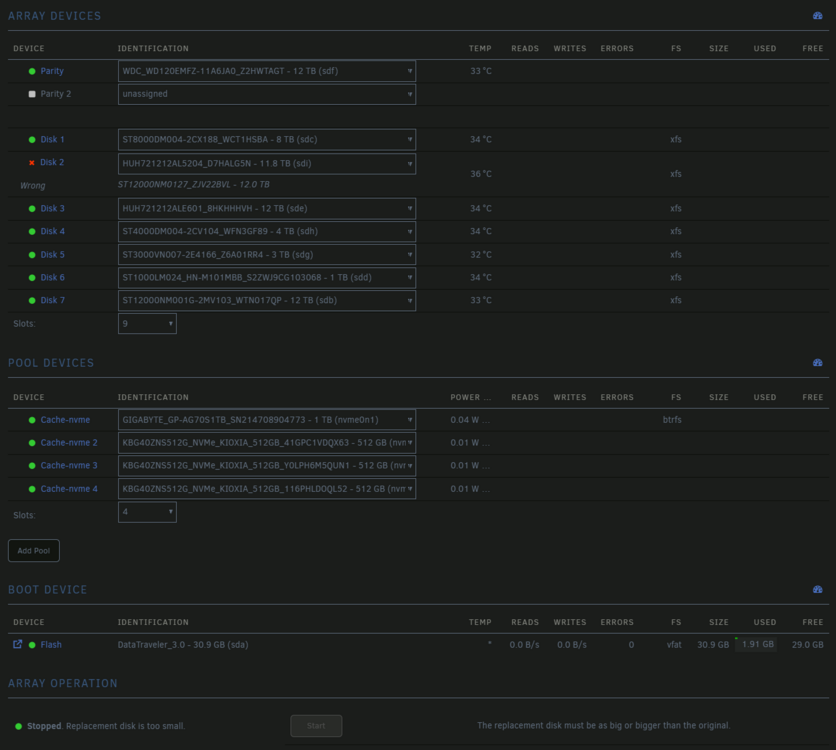Click the Disk 5 green status indicator
The width and height of the screenshot is (836, 750).
[32, 255]
